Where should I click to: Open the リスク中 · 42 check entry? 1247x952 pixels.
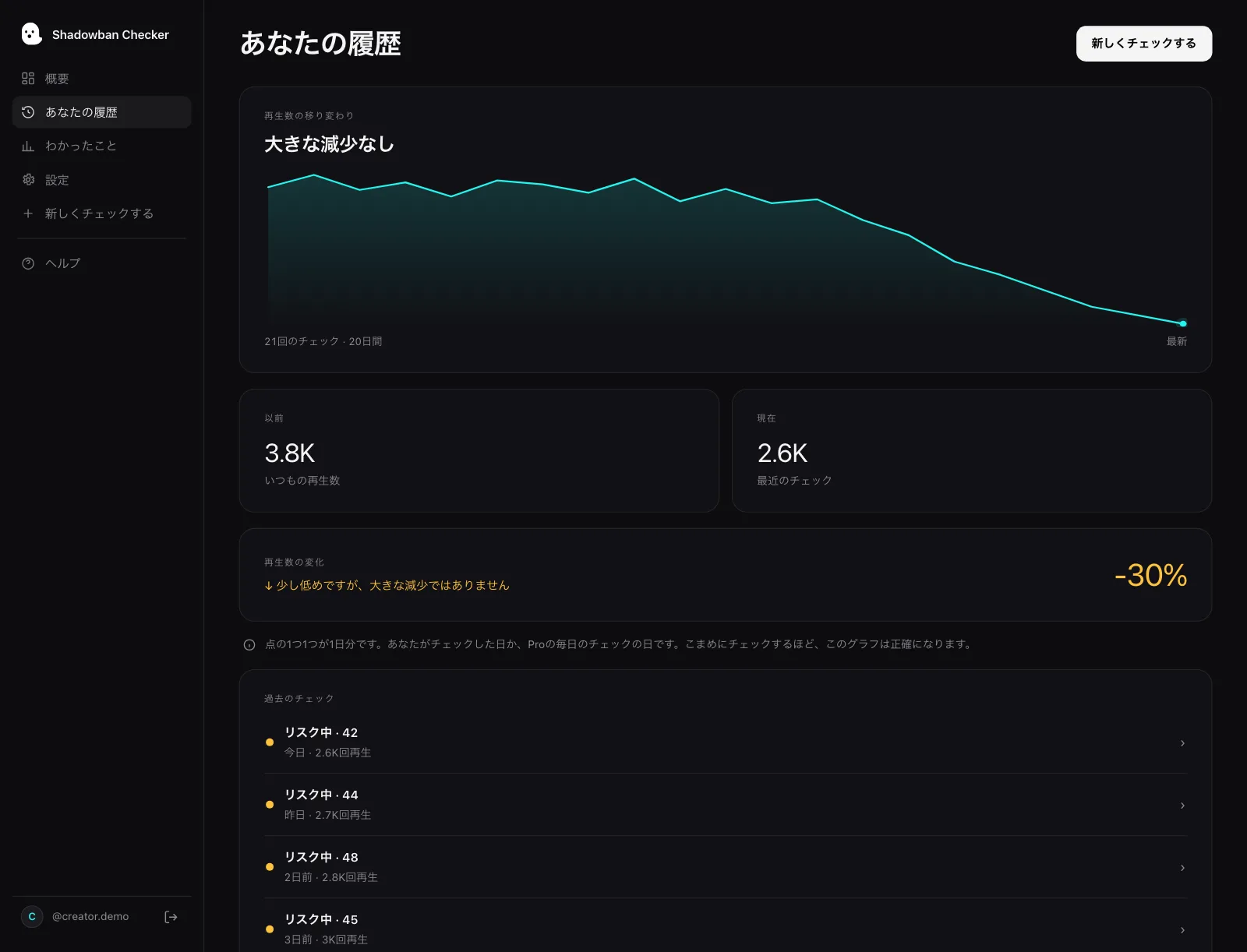(x=726, y=742)
